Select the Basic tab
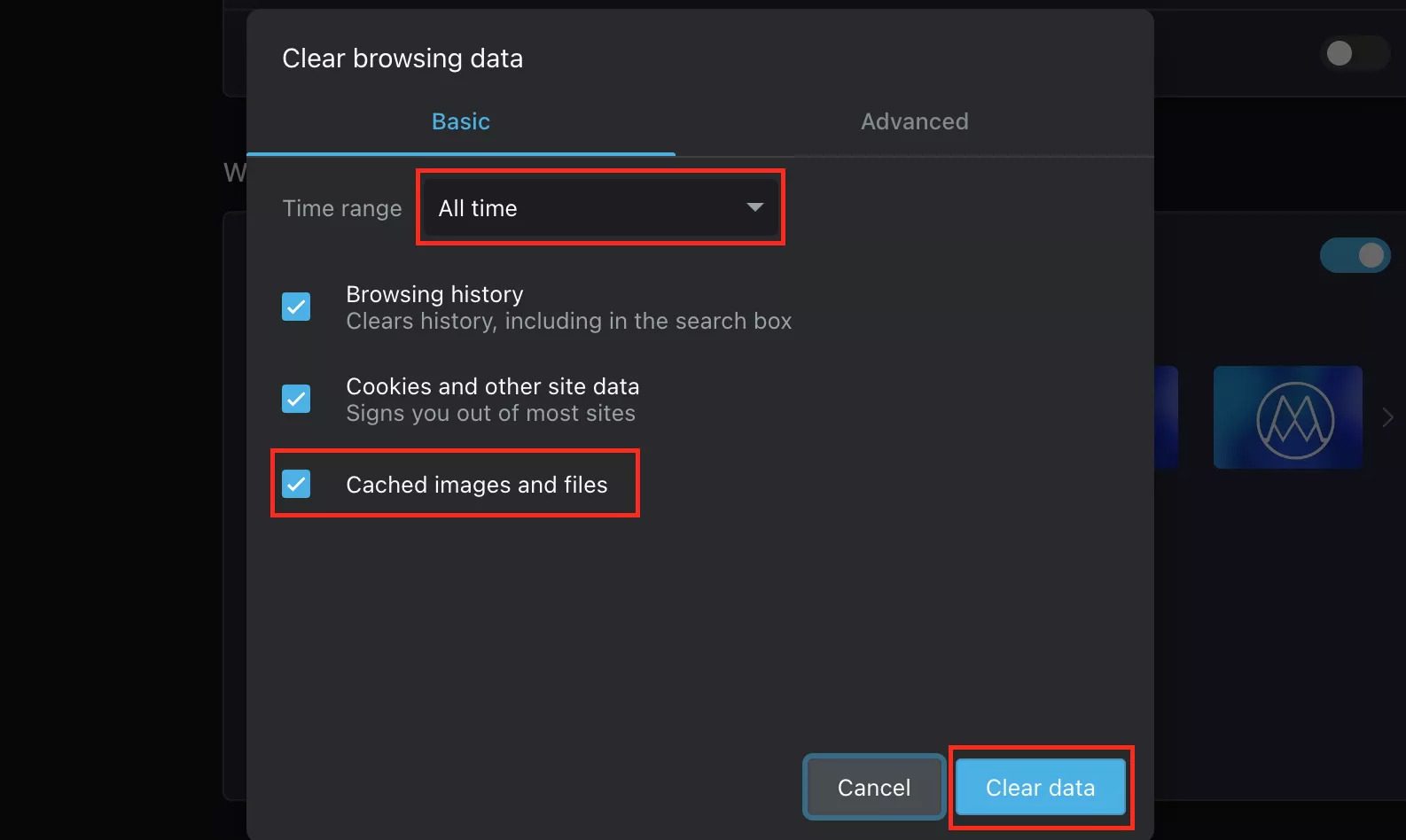The width and height of the screenshot is (1406, 840). [x=460, y=121]
